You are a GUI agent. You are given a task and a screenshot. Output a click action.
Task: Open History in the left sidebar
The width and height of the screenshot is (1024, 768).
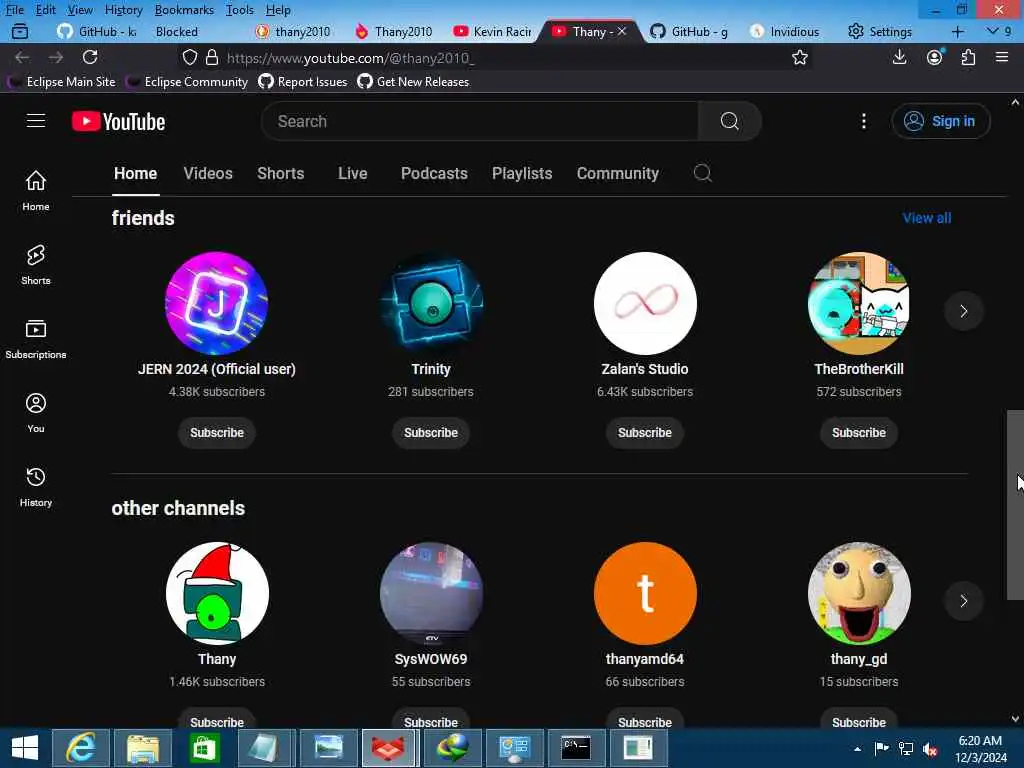tap(36, 487)
